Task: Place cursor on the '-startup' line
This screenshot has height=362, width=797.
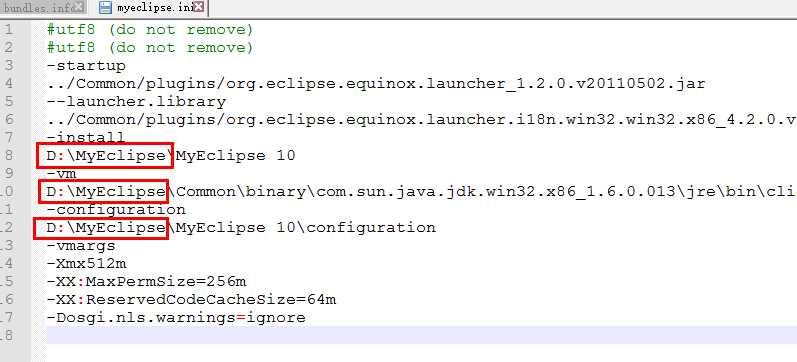Action: [86, 66]
